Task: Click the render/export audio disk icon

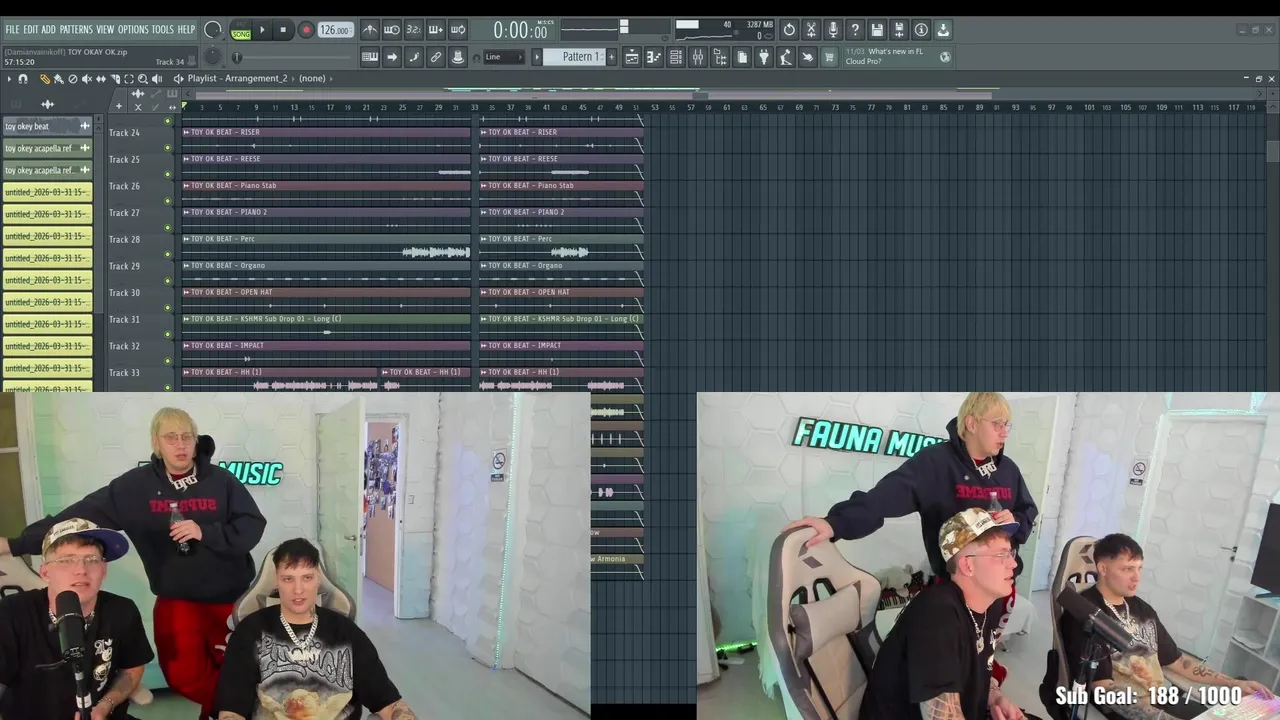Action: click(x=899, y=30)
